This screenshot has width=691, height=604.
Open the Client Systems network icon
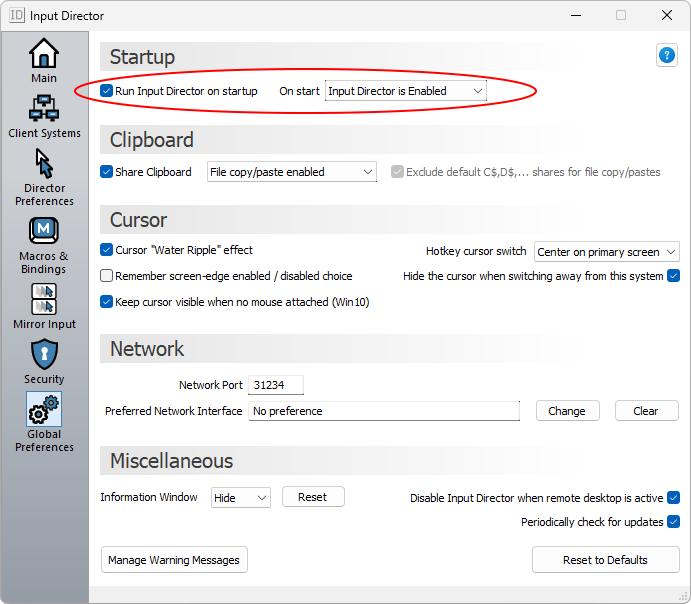(x=44, y=108)
